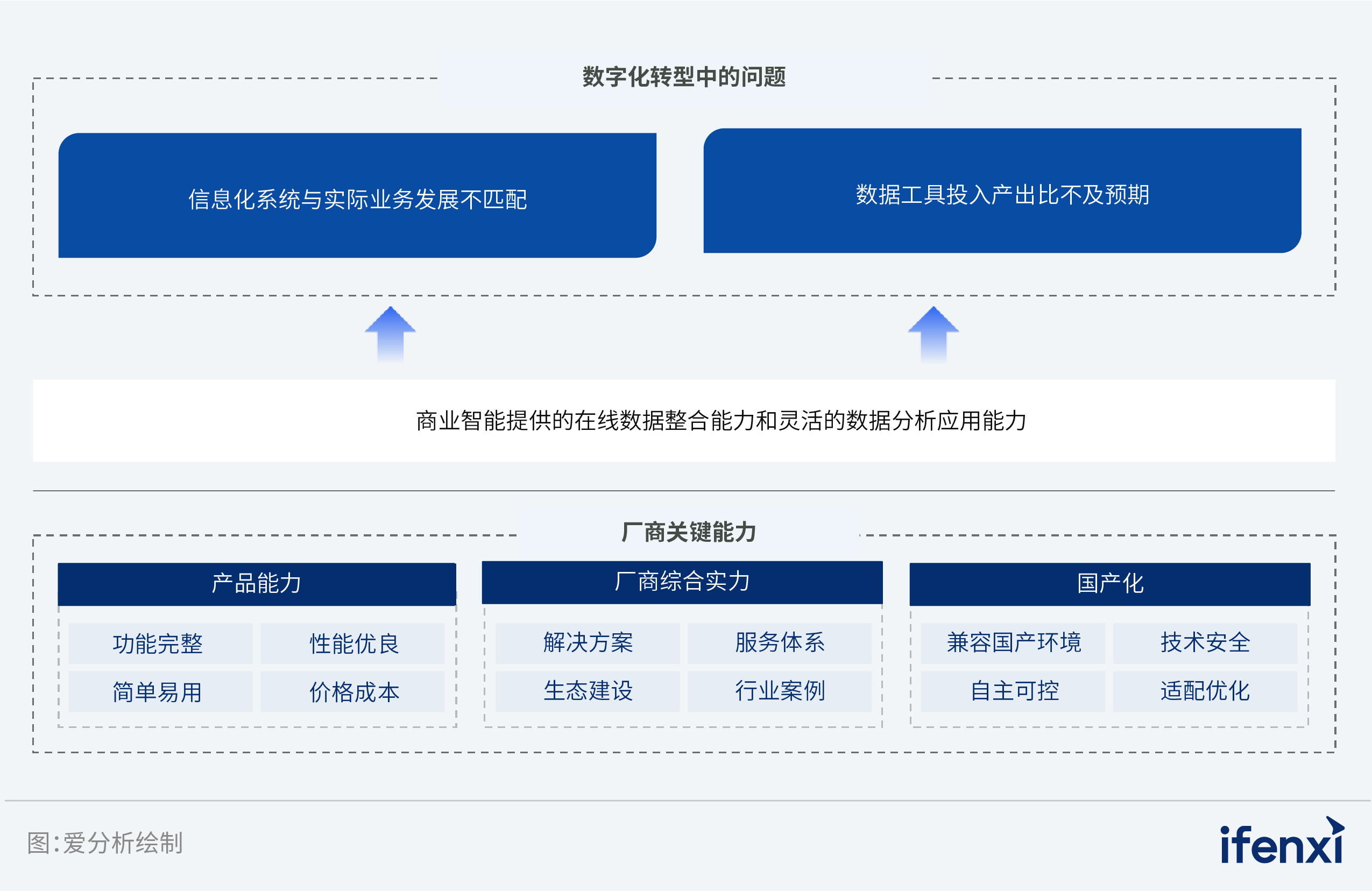The height and width of the screenshot is (891, 1372).
Task: Choose the 简单易用 cell
Action: [x=160, y=691]
